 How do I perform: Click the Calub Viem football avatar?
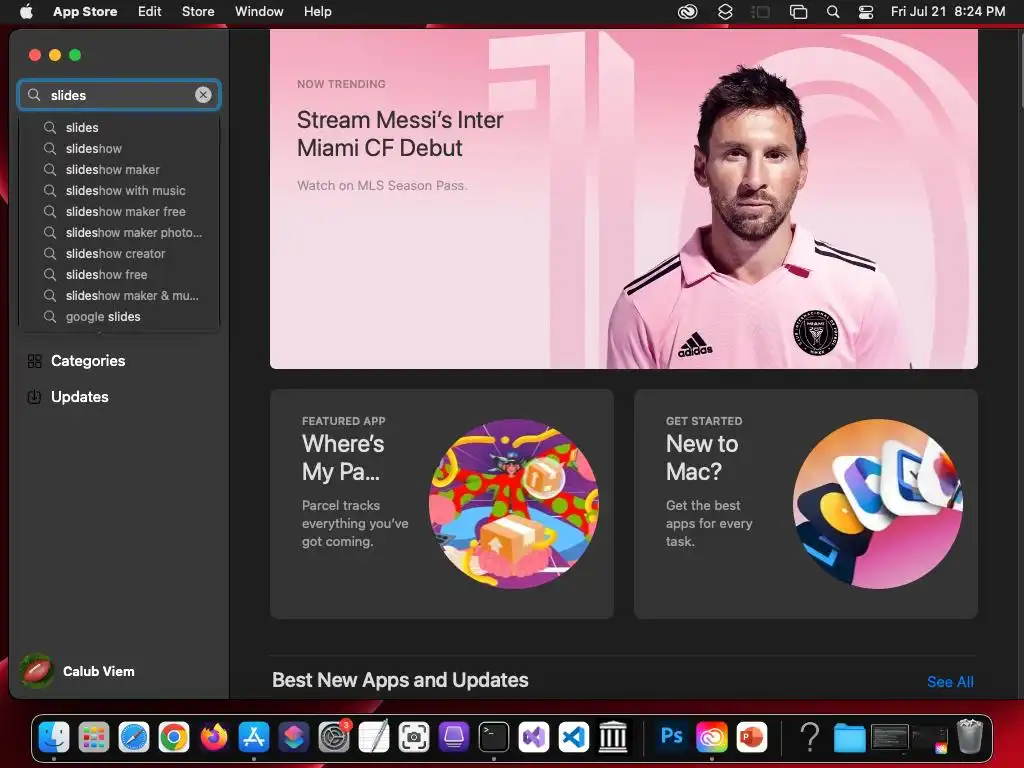(37, 671)
